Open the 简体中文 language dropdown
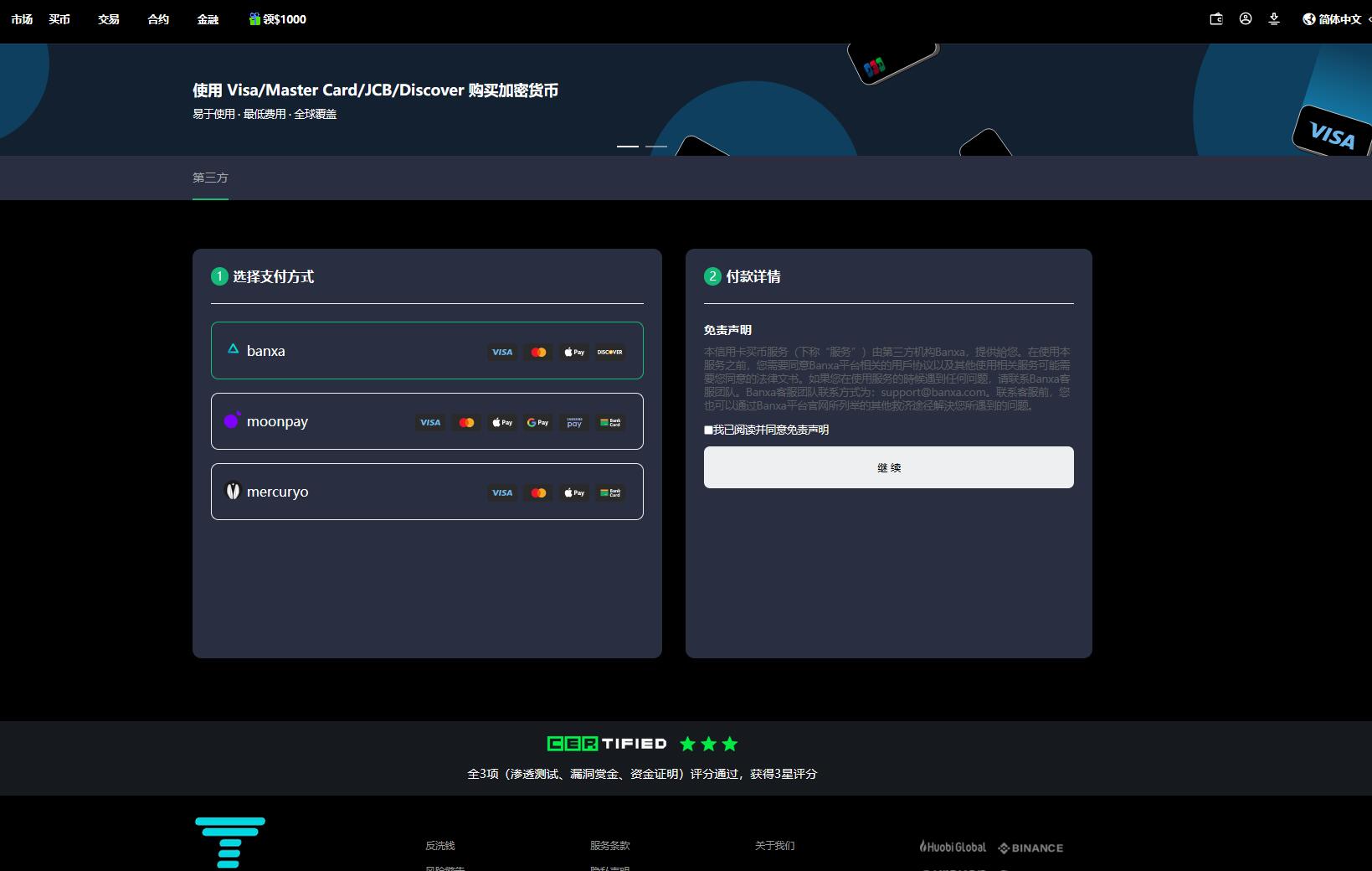 tap(1339, 19)
